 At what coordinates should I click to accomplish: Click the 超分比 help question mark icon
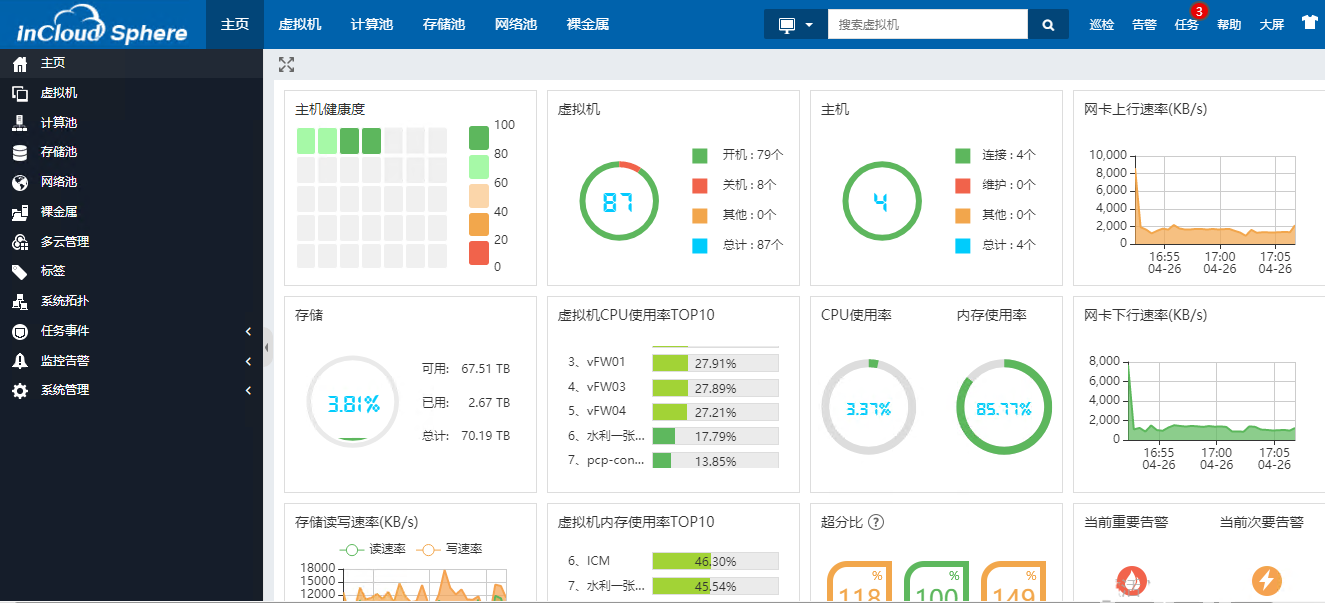tap(876, 522)
